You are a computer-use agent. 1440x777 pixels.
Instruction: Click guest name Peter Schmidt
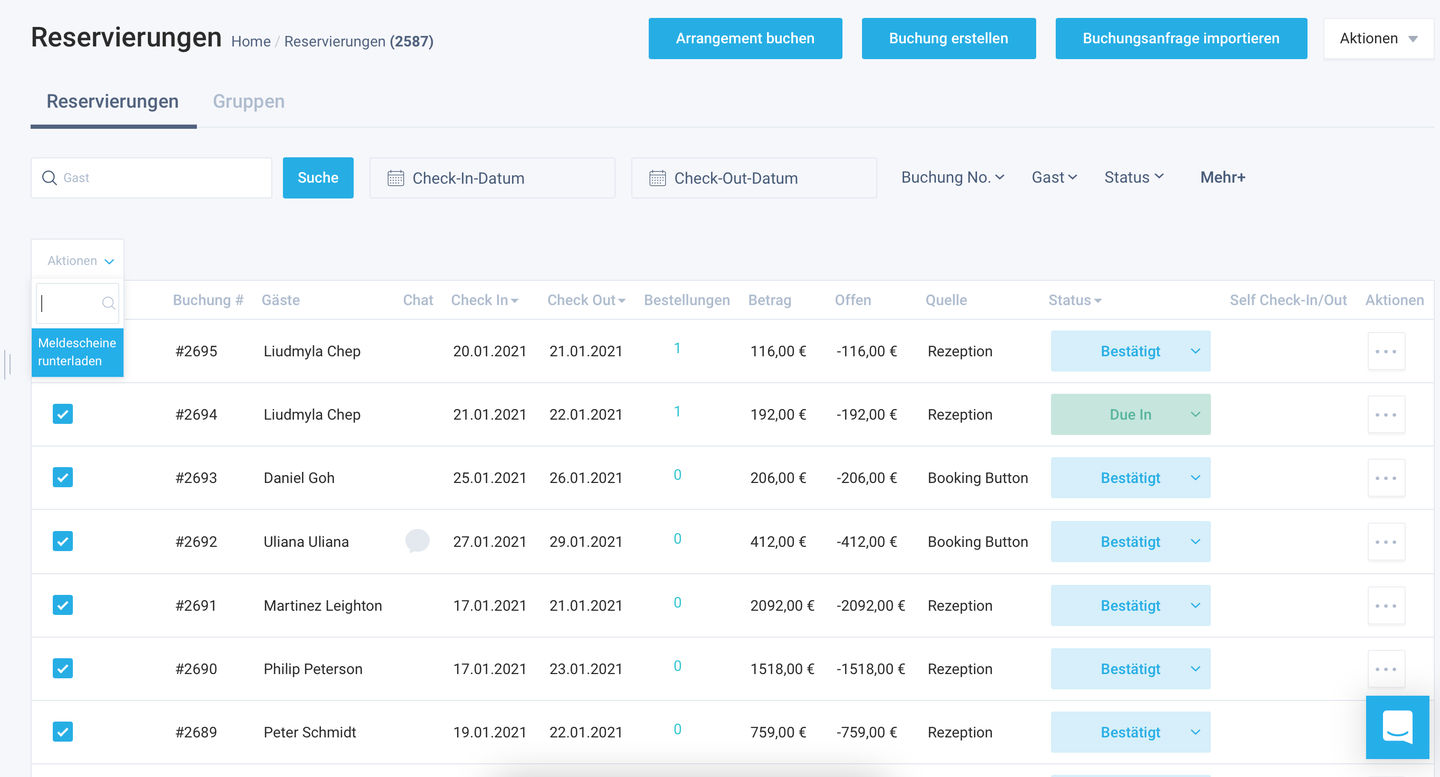pyautogui.click(x=310, y=732)
